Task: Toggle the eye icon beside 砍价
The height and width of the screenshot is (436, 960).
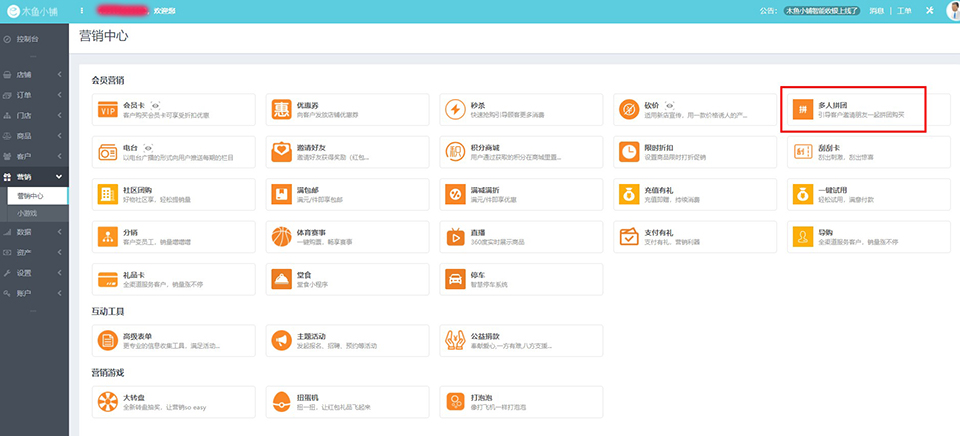Action: (669, 104)
